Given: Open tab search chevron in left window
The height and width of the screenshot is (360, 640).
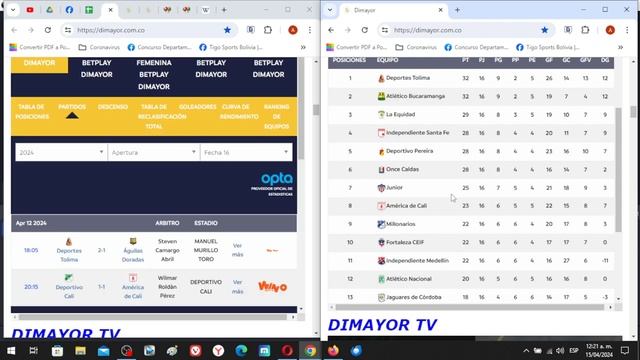Looking at the screenshot, I should (13, 10).
